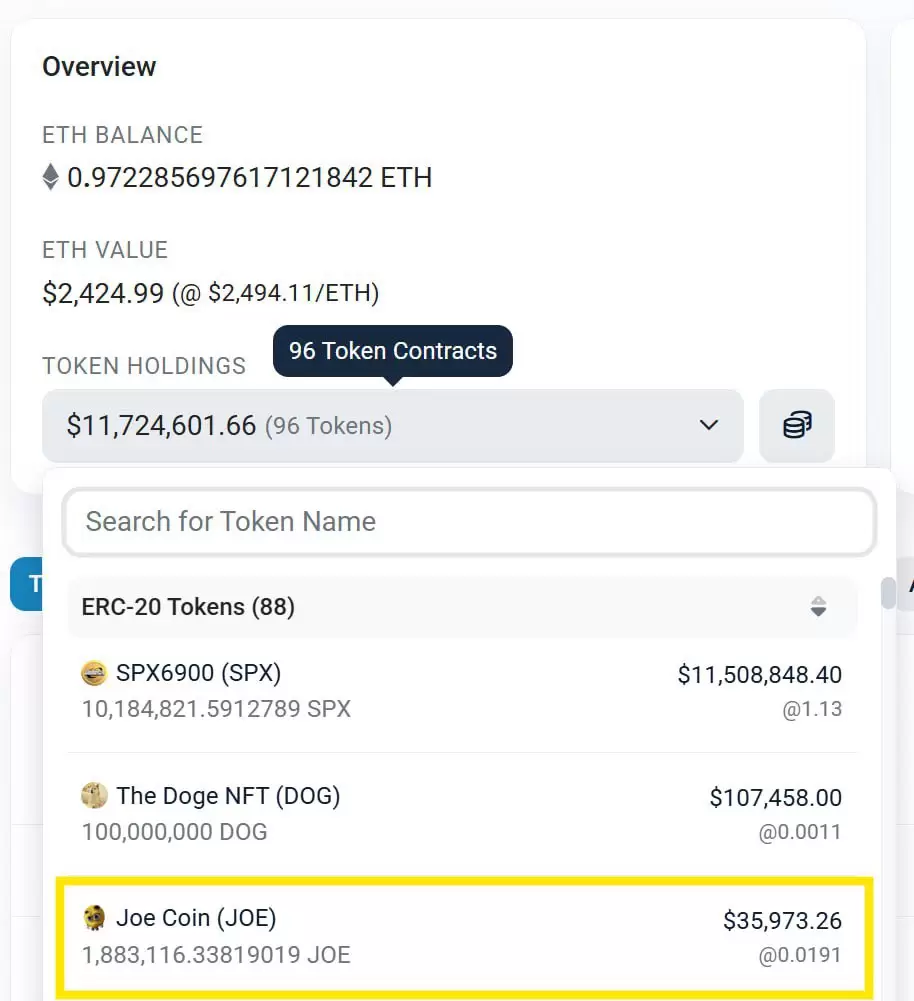914x1001 pixels.
Task: Collapse the ERC-20 Tokens (88) header
Action: pos(188,607)
